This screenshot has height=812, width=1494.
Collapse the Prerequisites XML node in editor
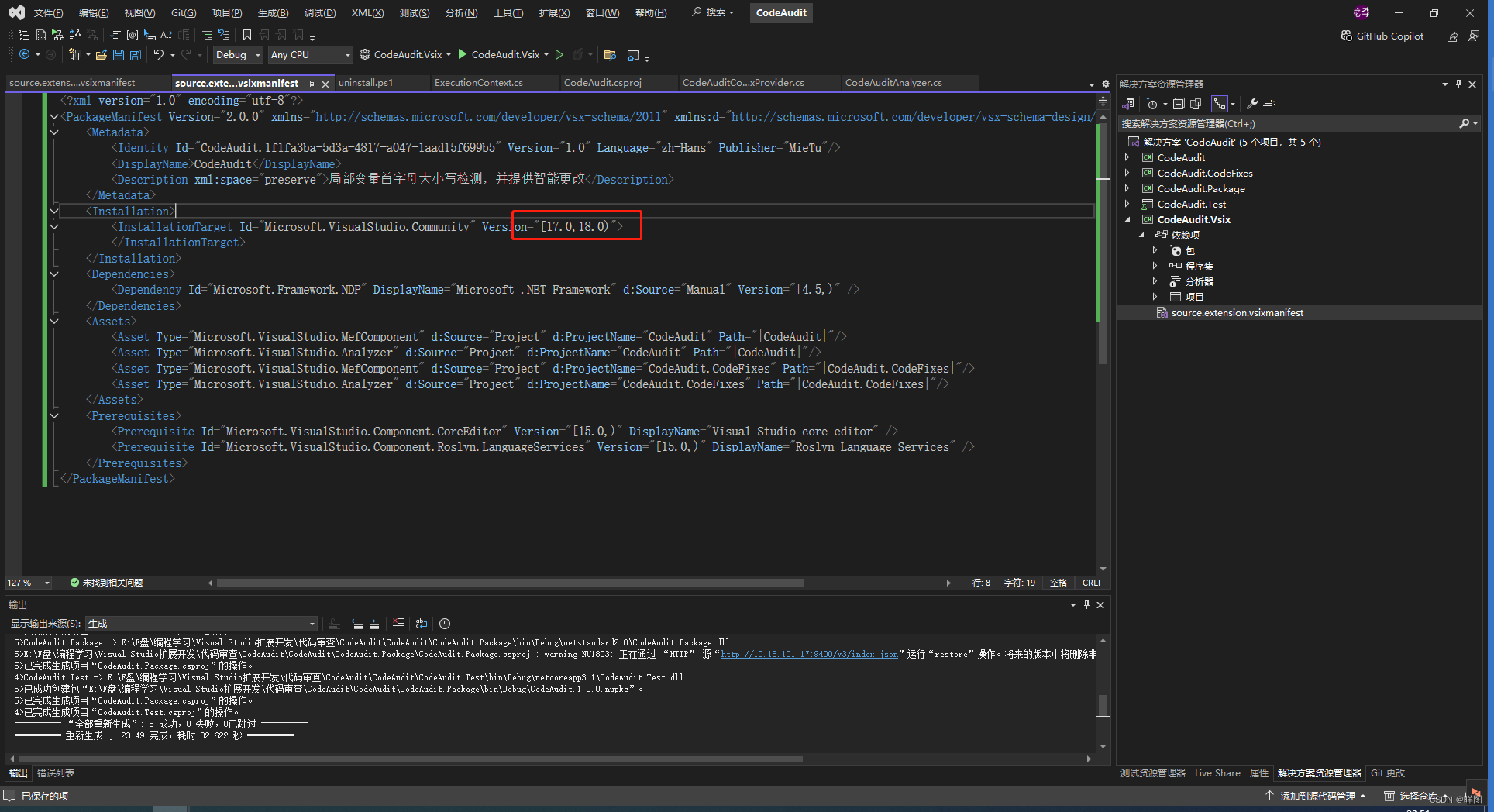54,415
